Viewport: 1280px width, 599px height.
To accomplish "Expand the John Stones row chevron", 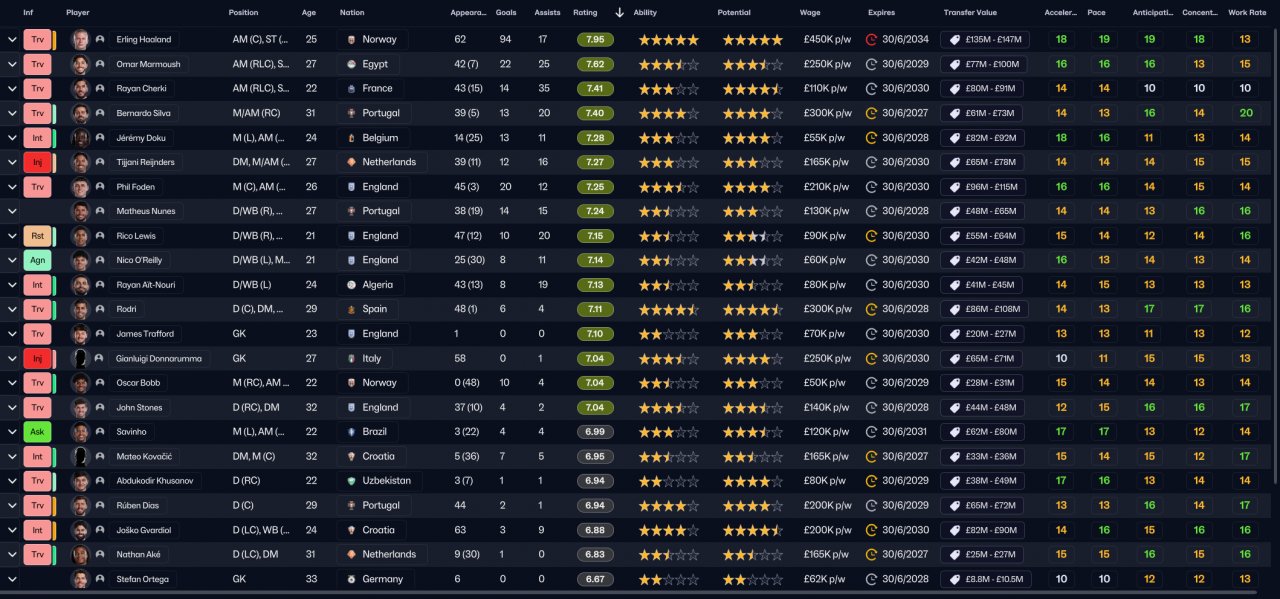I will pos(12,407).
